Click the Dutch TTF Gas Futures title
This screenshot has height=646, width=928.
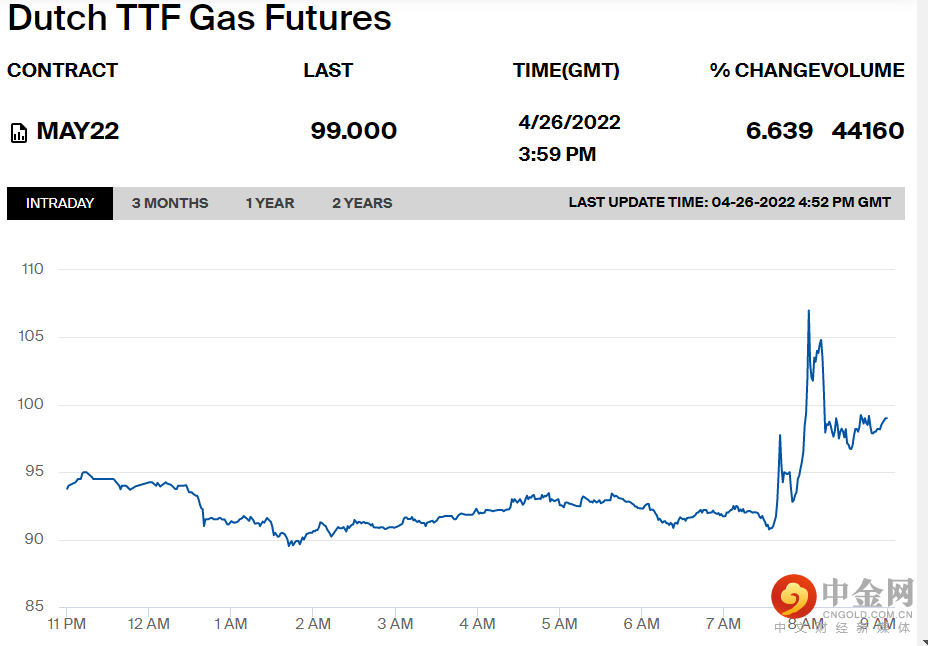(199, 18)
